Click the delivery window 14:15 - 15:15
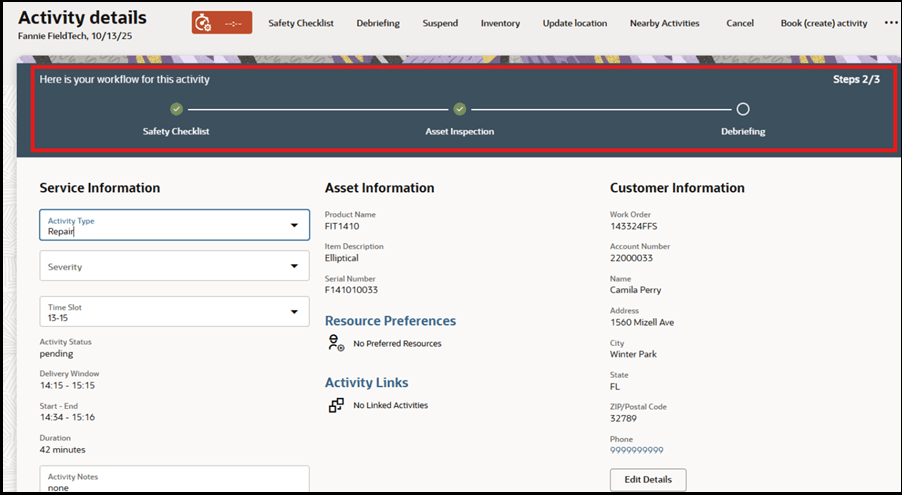Image resolution: width=902 pixels, height=495 pixels. click(67, 386)
